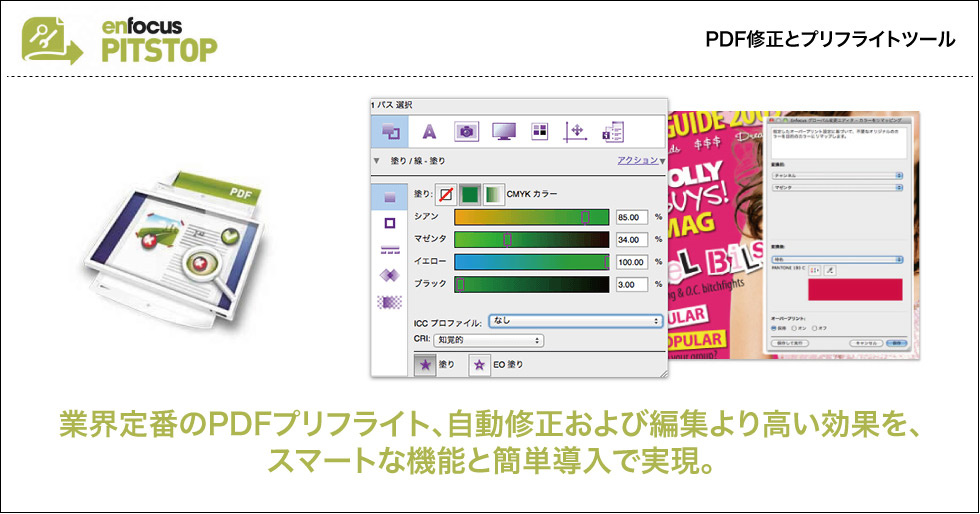The height and width of the screenshot is (514, 980).
Task: Click the キャンセル button in remap dialog
Action: click(866, 343)
